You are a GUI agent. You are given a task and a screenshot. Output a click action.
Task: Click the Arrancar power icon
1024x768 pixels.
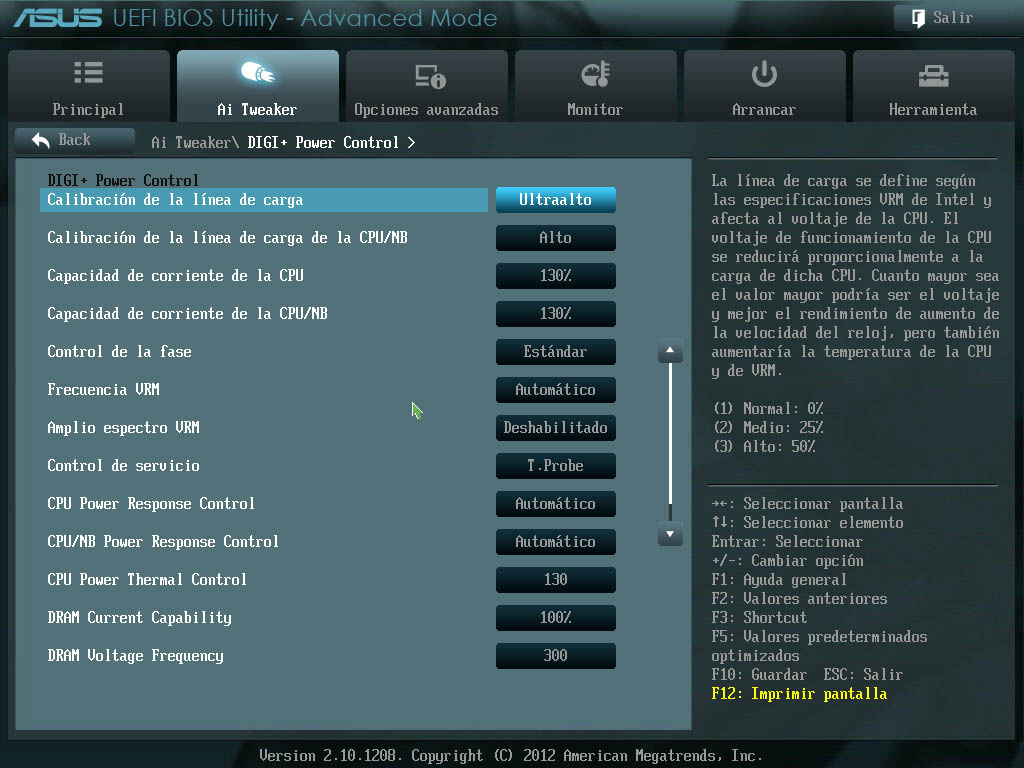pos(764,74)
